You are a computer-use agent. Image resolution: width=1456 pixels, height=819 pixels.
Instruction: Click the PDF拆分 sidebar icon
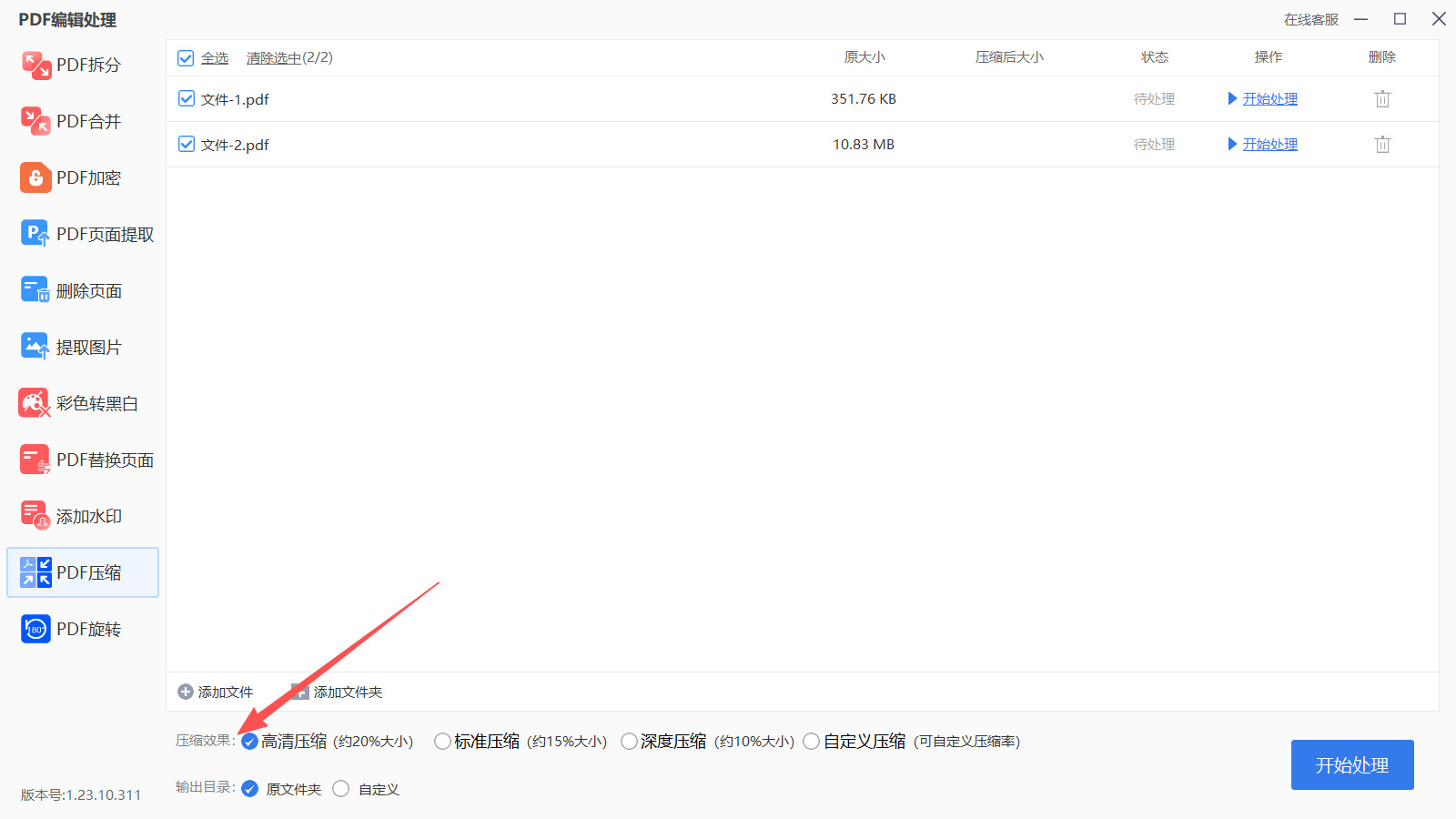[35, 66]
